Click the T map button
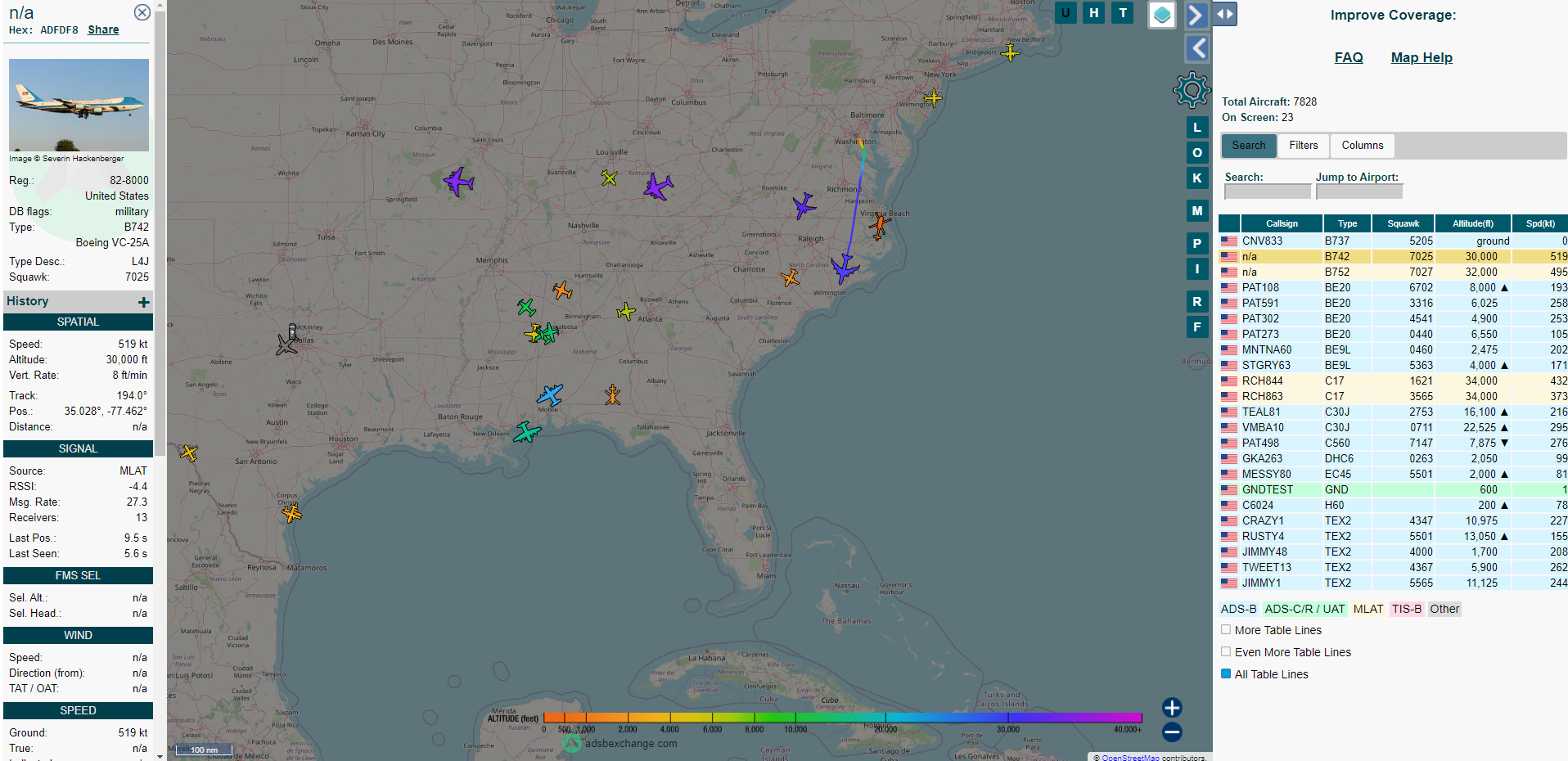The height and width of the screenshot is (761, 1568). click(1123, 12)
